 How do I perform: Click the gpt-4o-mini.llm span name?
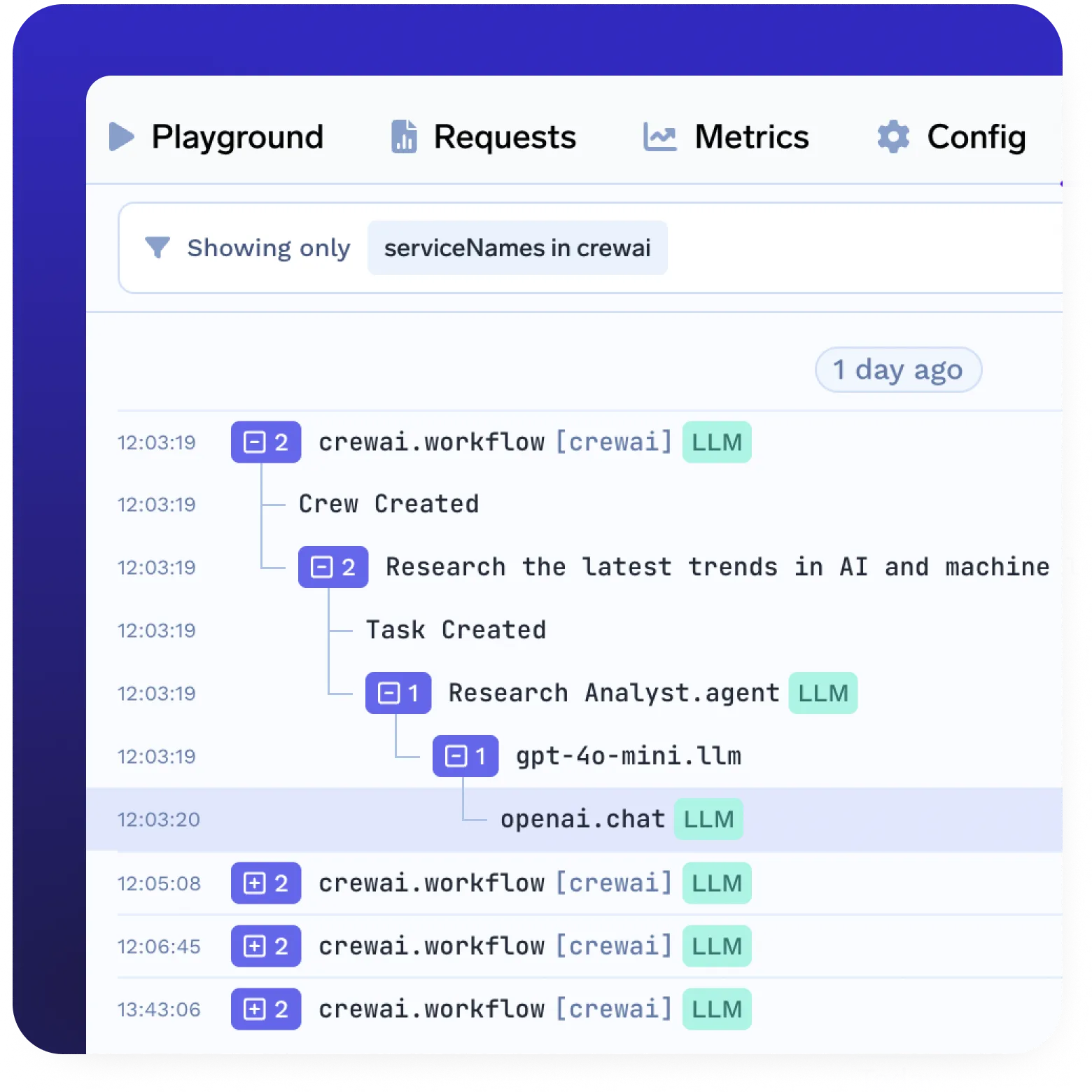coord(629,756)
